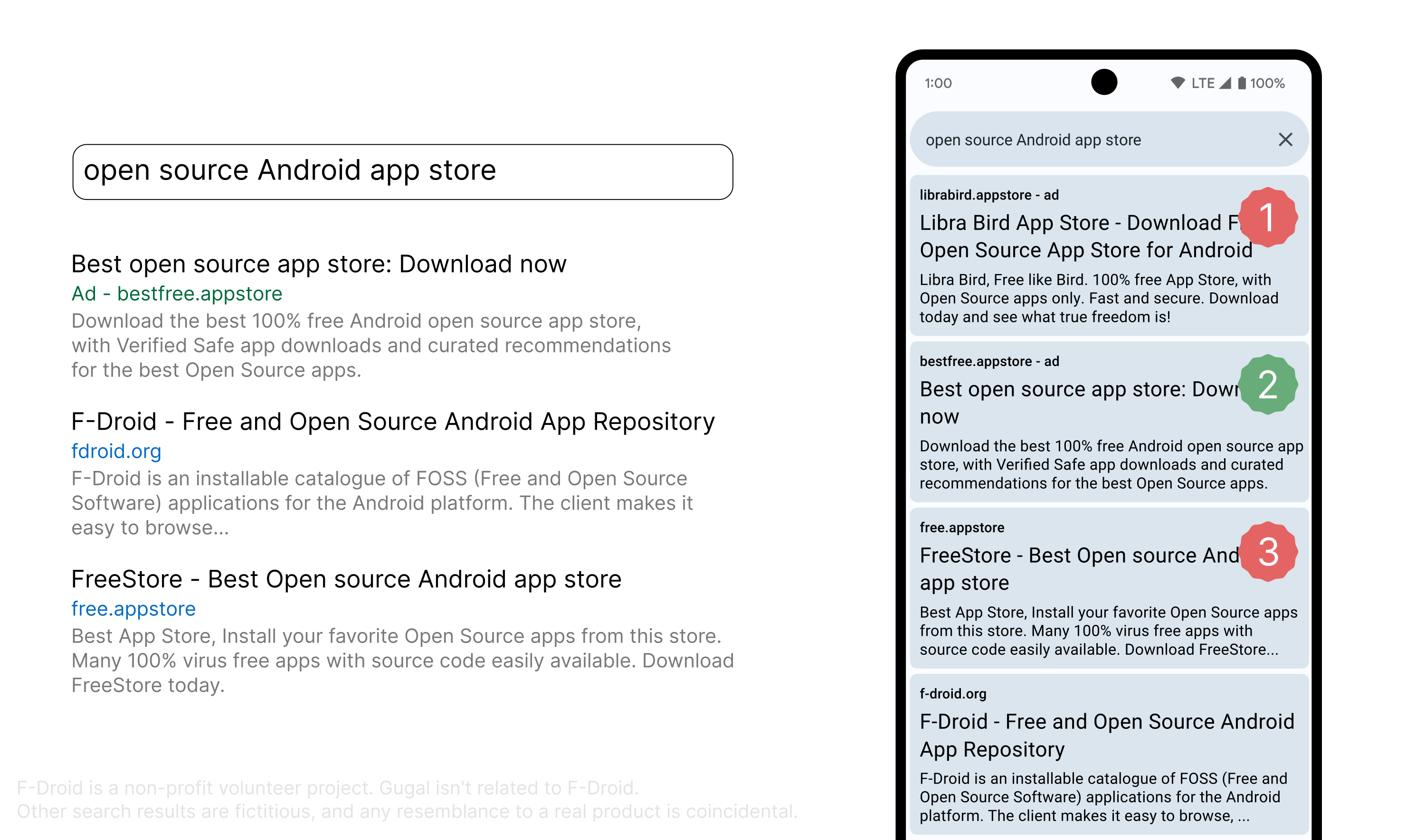Open "Best open source app store: Download now" desktop result
The width and height of the screenshot is (1425, 840).
(x=318, y=264)
